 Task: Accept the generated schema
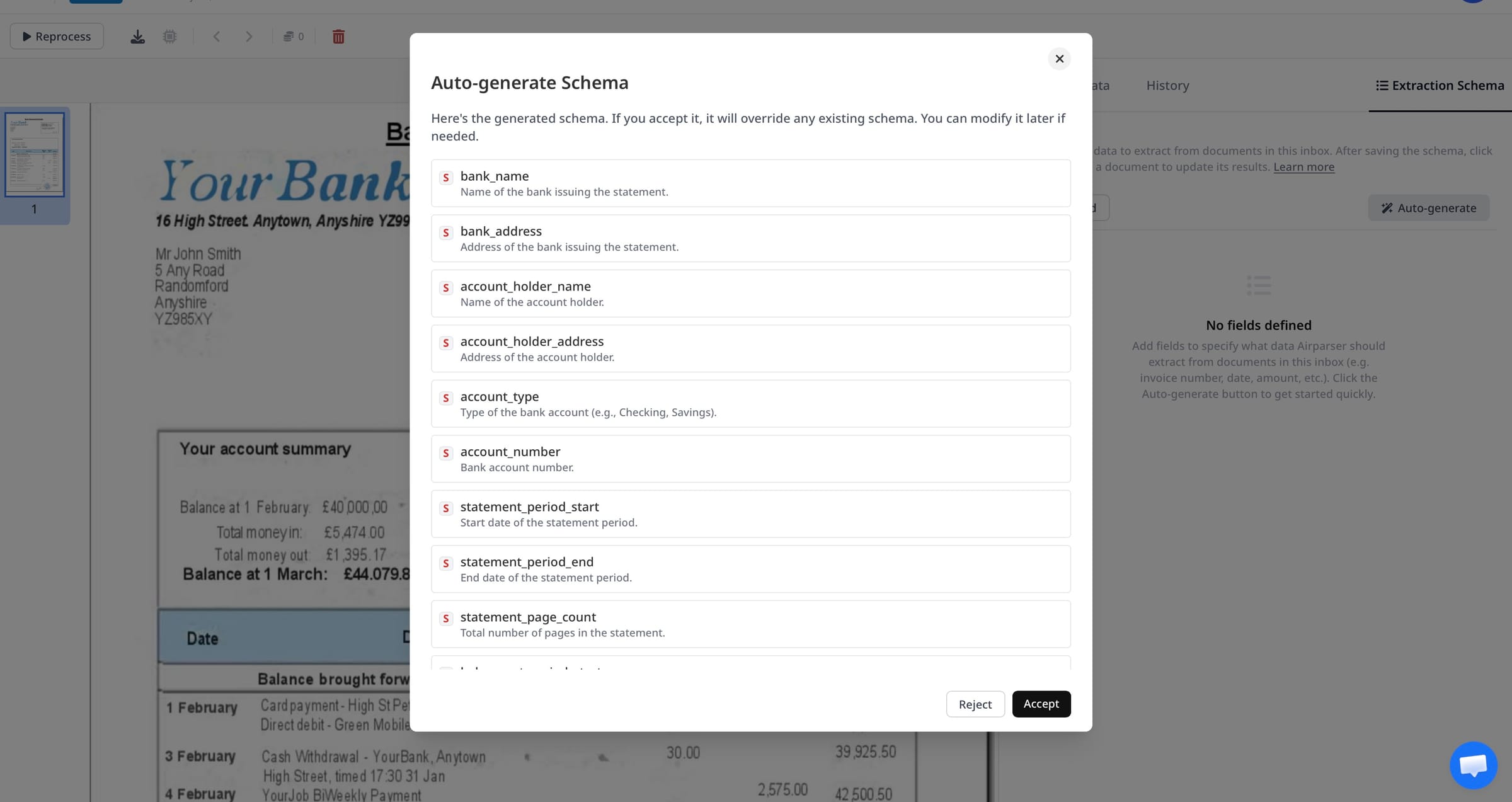tap(1041, 704)
